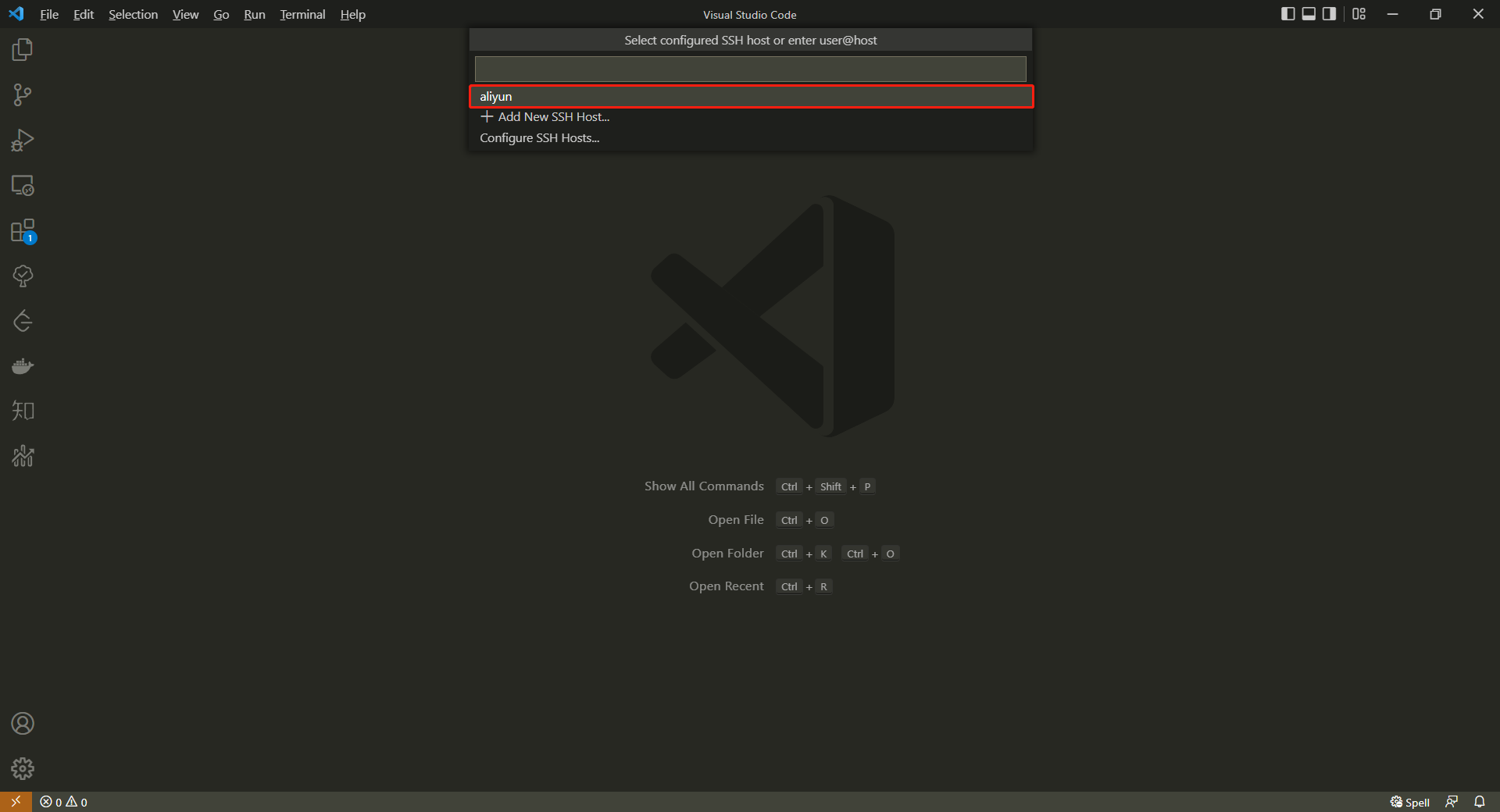Open the Terminal menu
1500x812 pixels.
[302, 15]
